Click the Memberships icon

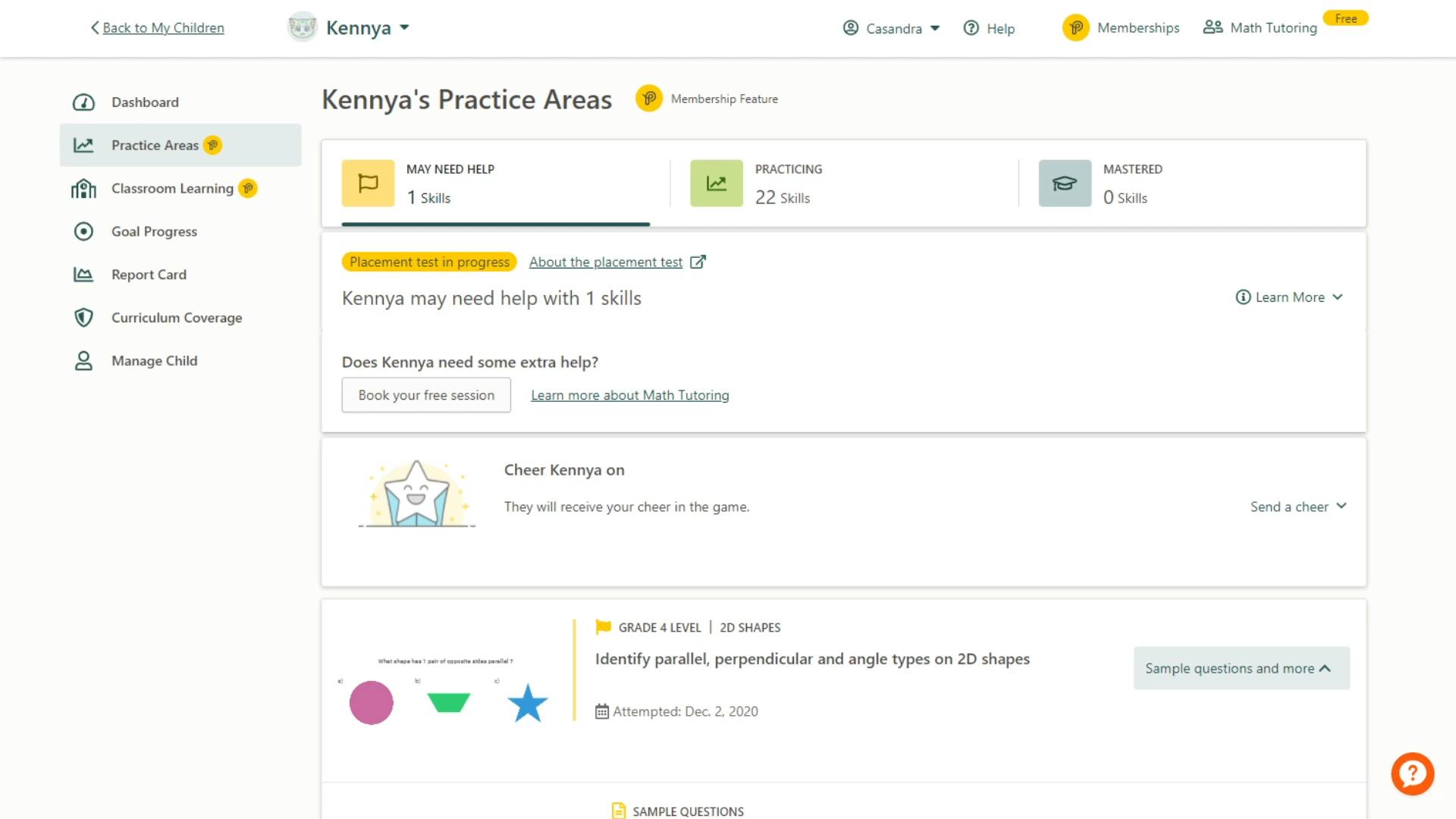pyautogui.click(x=1075, y=27)
